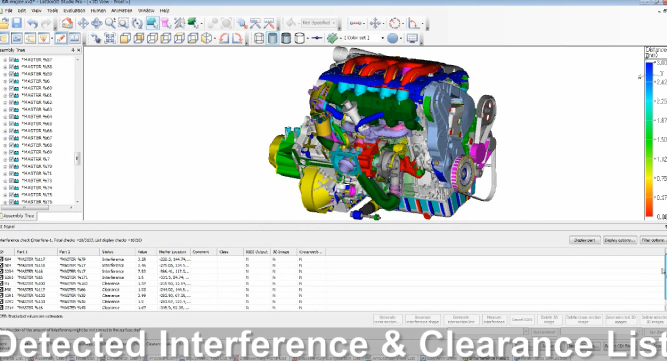The height and width of the screenshot is (361, 667).
Task: Select the zoom magnifier tool
Action: coord(110,23)
